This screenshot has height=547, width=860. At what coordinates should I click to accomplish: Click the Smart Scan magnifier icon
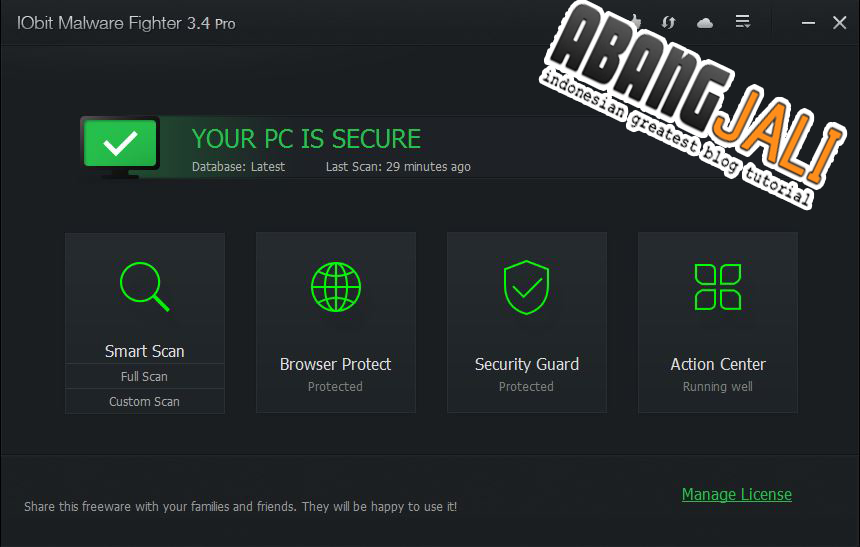tap(144, 286)
